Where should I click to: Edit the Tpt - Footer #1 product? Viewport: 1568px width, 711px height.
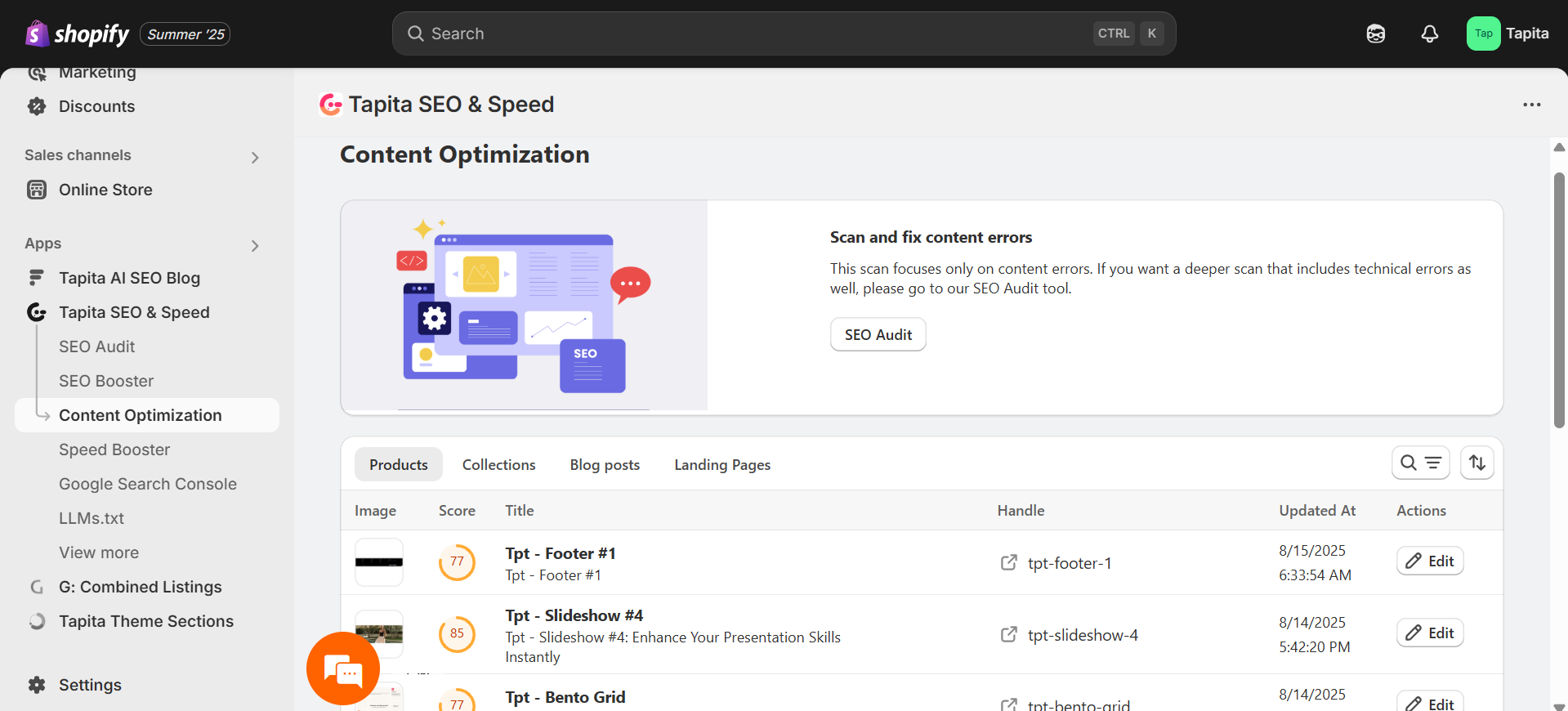pyautogui.click(x=1430, y=561)
